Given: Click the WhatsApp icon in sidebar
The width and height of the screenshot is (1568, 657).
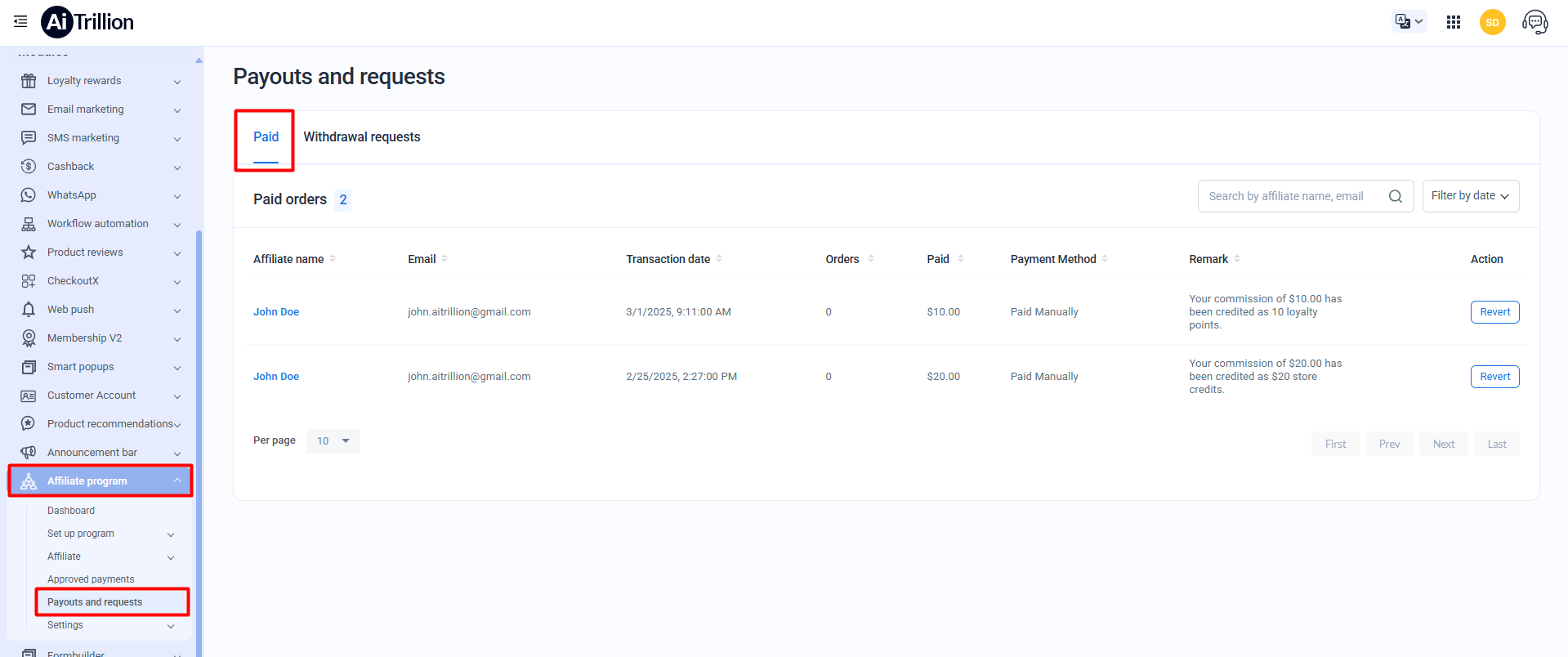Looking at the screenshot, I should (29, 195).
